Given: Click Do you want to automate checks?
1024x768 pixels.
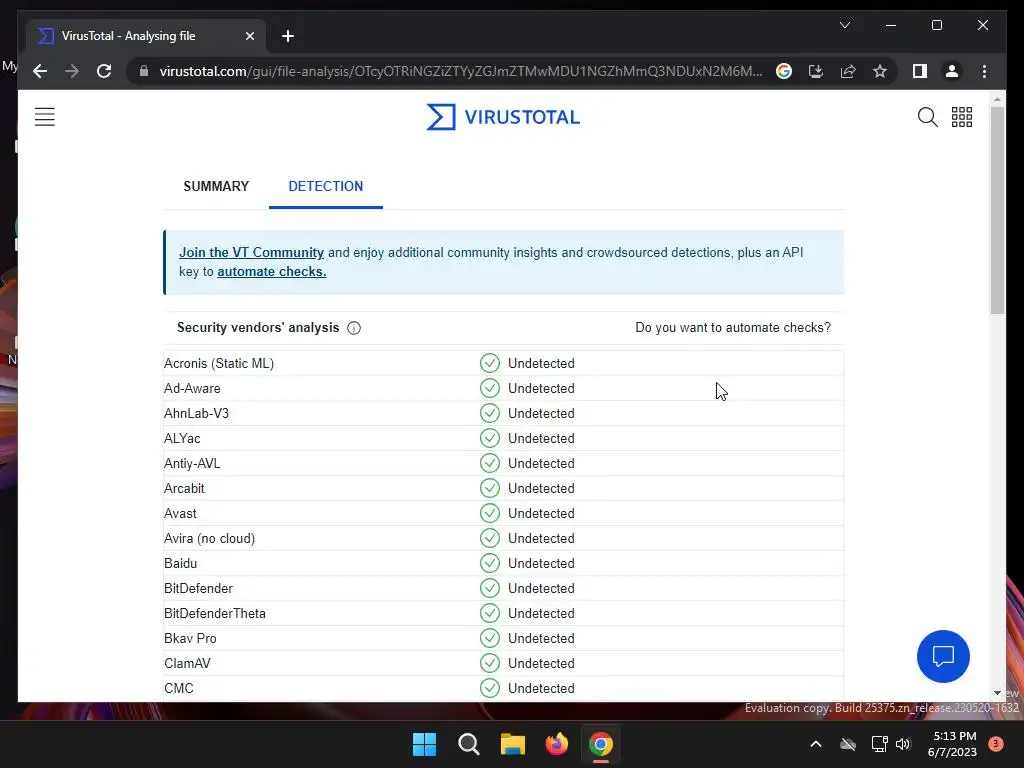Looking at the screenshot, I should coord(733,328).
